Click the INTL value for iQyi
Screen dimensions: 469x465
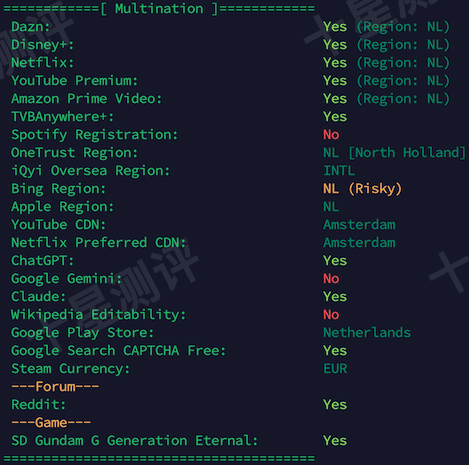point(339,170)
